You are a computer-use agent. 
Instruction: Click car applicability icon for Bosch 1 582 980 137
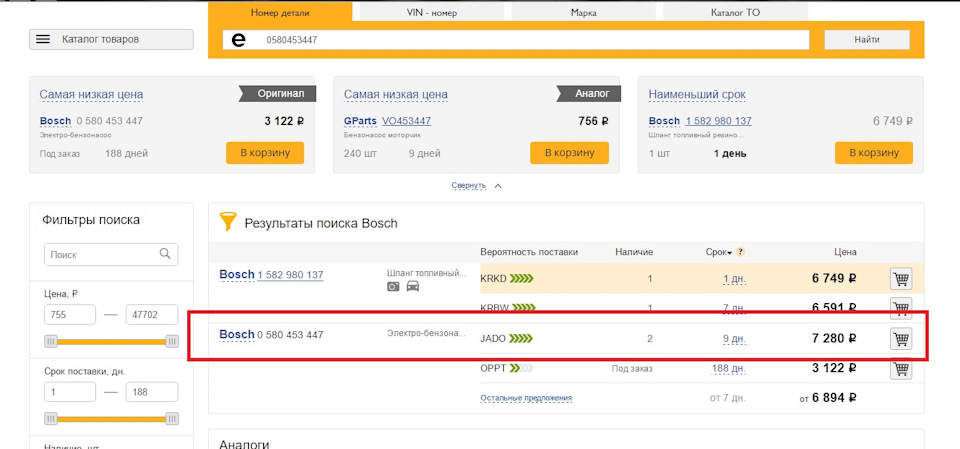tap(413, 286)
